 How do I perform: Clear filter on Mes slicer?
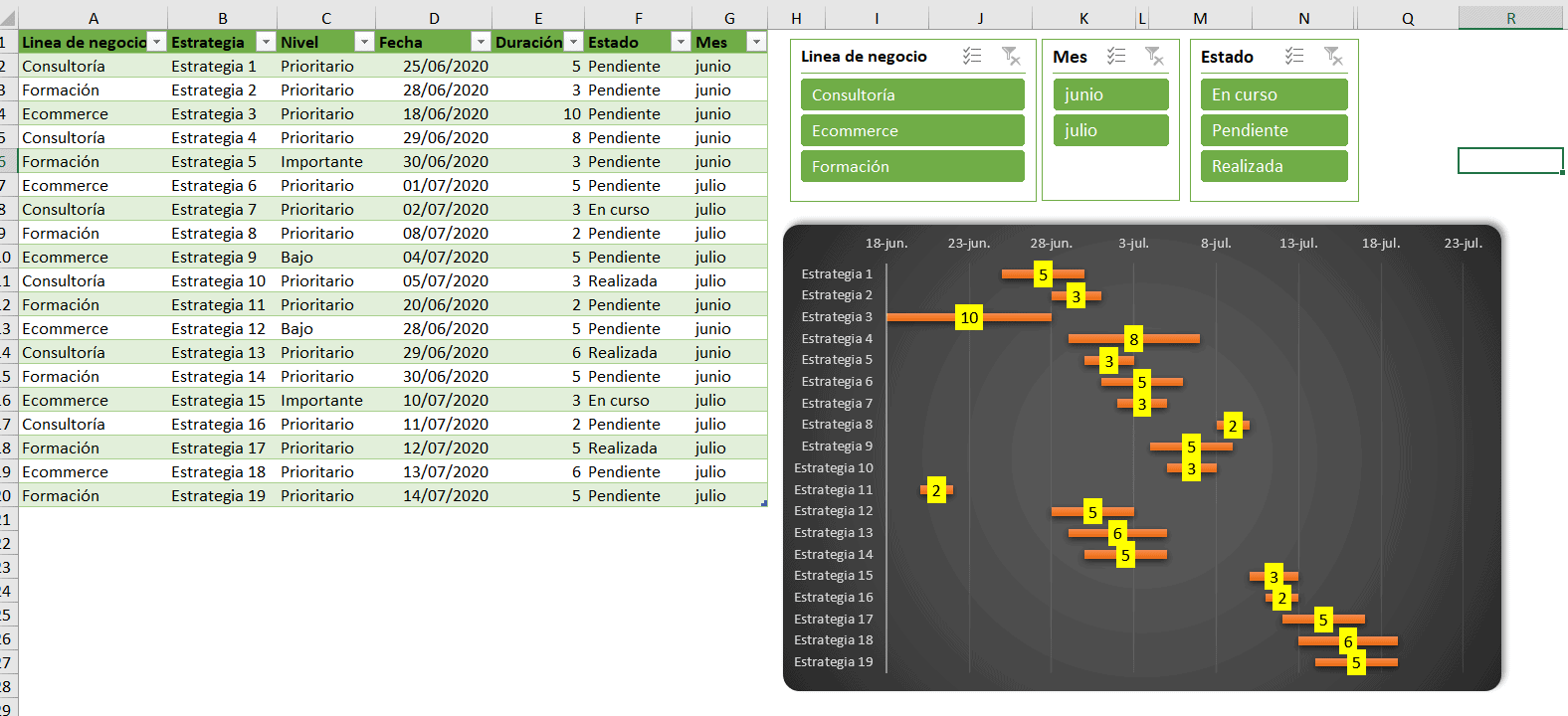click(1154, 57)
